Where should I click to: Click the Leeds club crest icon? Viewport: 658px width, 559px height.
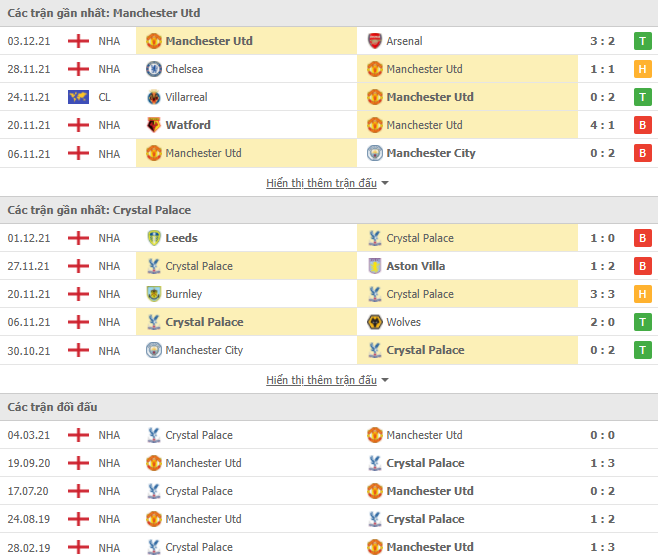pos(154,238)
